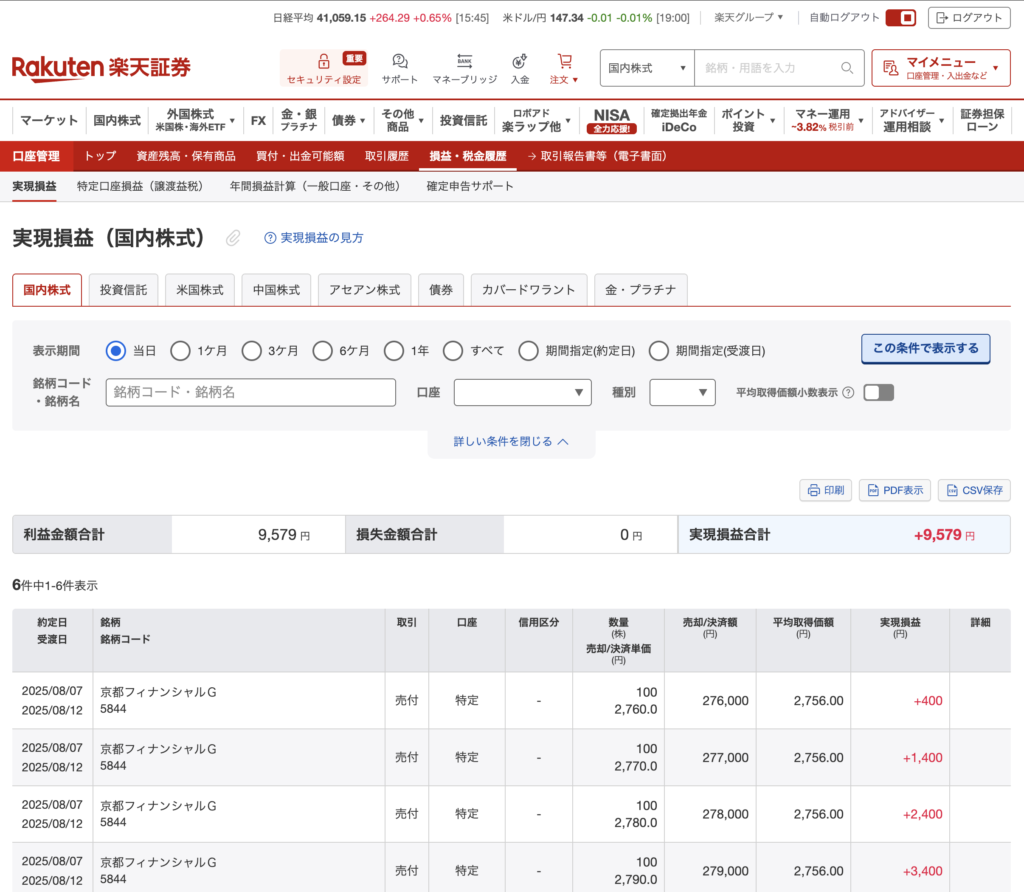The height and width of the screenshot is (892, 1024).
Task: Click the search magnifier icon
Action: tap(847, 68)
